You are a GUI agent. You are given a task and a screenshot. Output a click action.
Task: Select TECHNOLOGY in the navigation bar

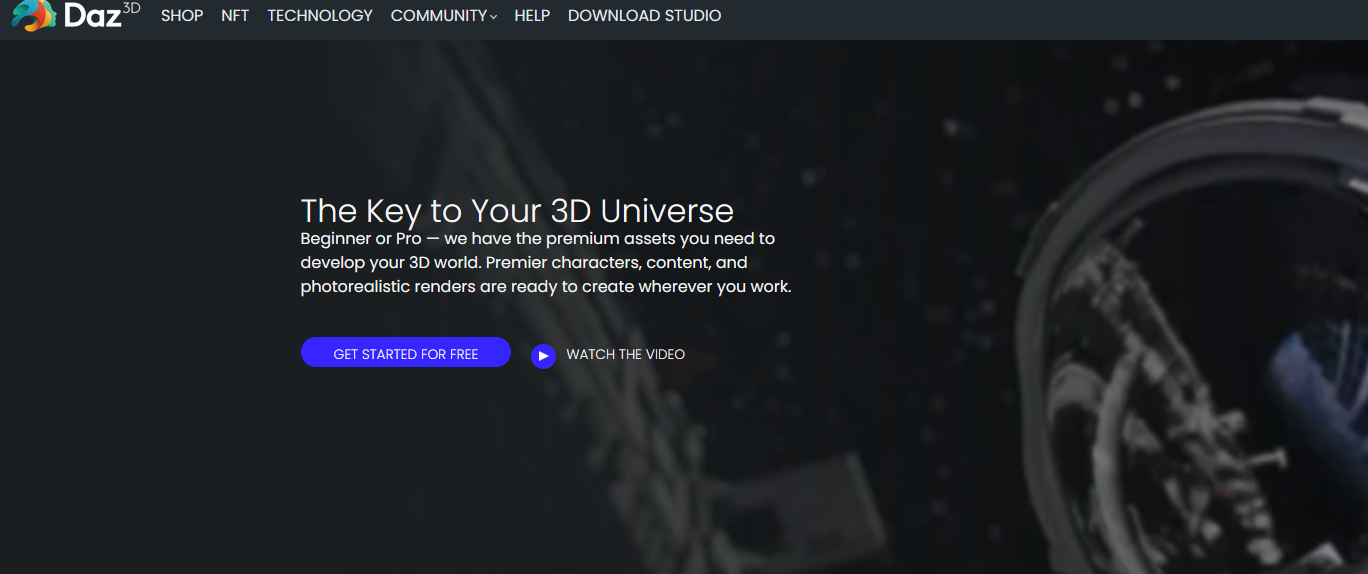coord(320,16)
